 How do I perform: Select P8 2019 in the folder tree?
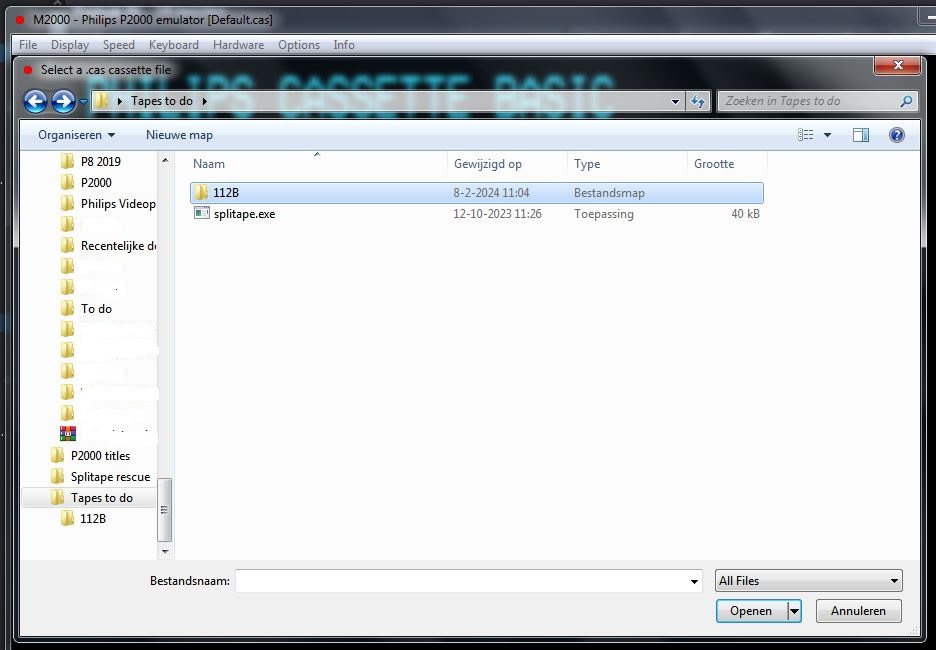[x=100, y=161]
